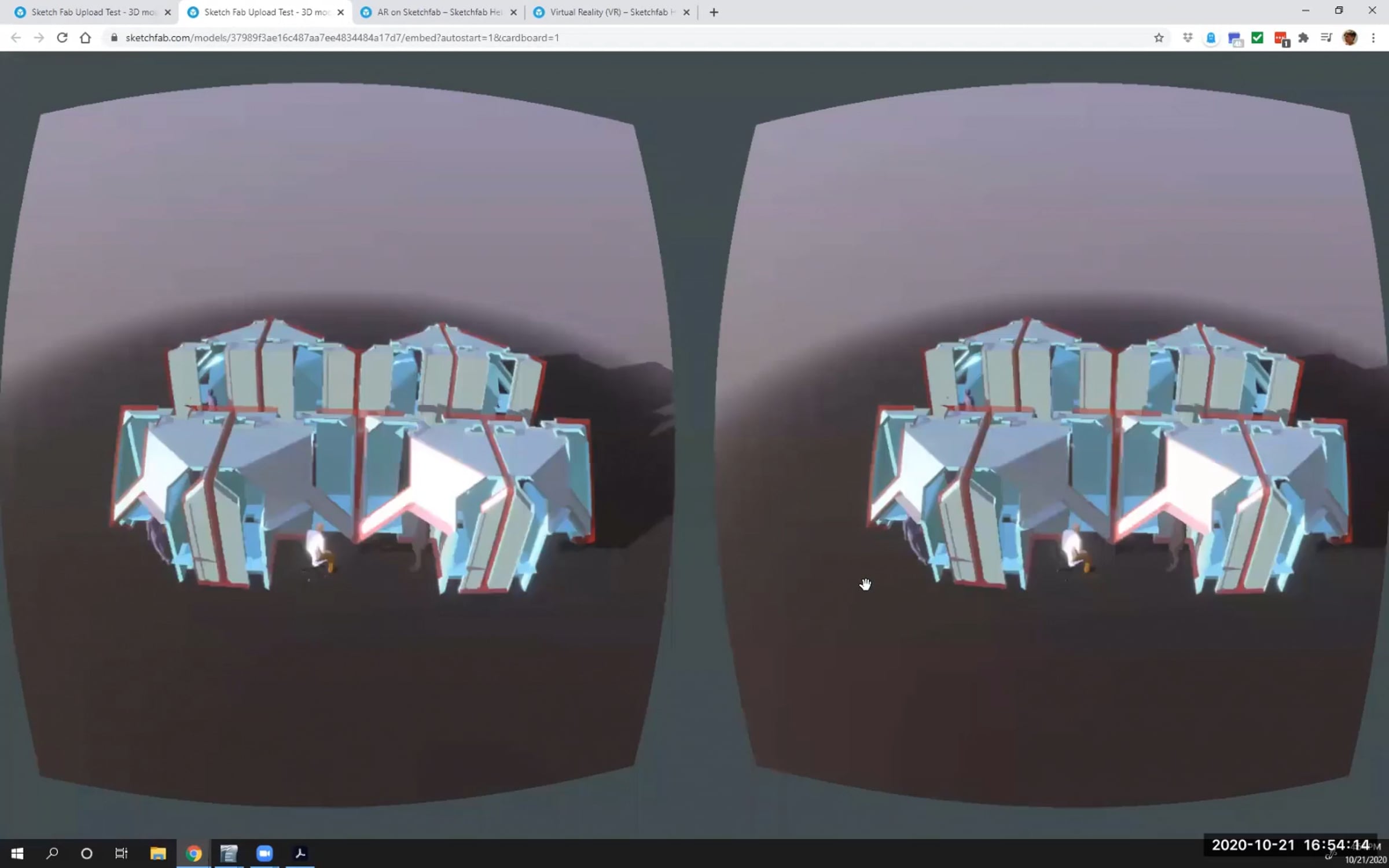Screen dimensions: 1389x868
Task: Click the green checkmark extension icon
Action: pyautogui.click(x=1257, y=38)
